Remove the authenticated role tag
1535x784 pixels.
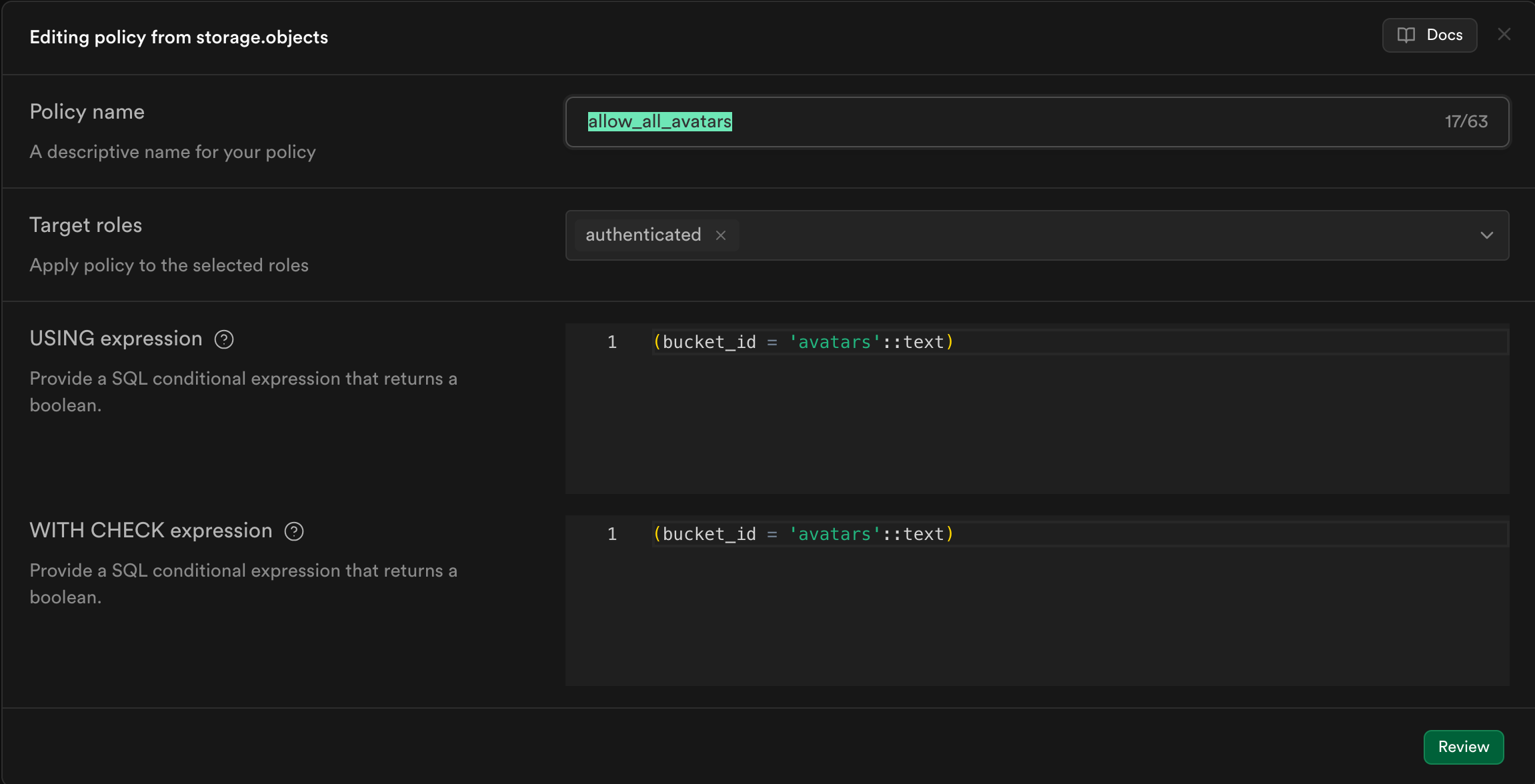coord(721,235)
